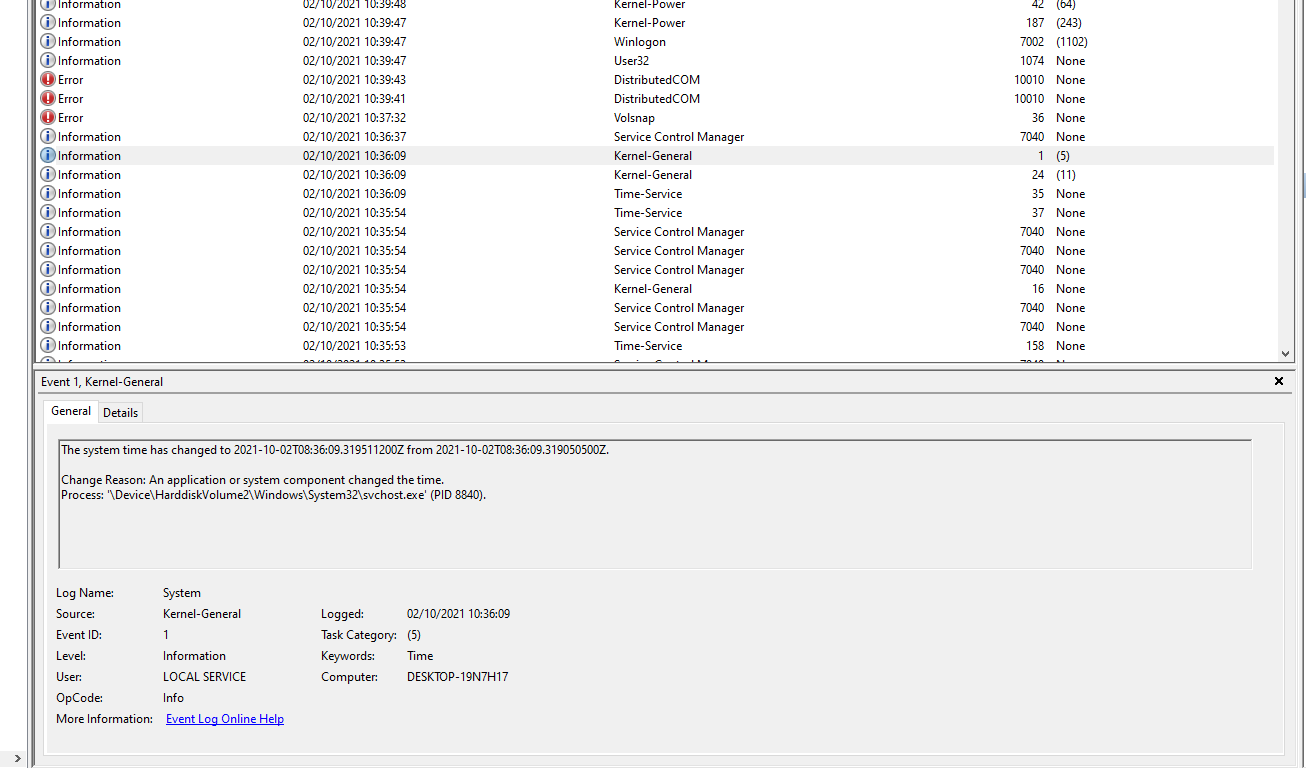Click the 02/10/2021 10:35:53 timestamp
This screenshot has height=768, width=1306.
(355, 346)
